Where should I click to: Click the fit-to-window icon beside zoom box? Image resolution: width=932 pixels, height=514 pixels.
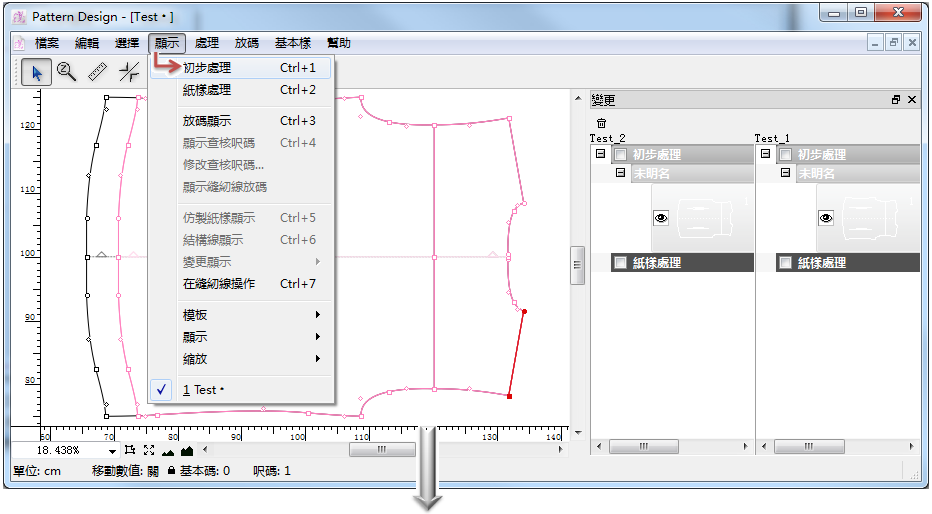point(149,451)
